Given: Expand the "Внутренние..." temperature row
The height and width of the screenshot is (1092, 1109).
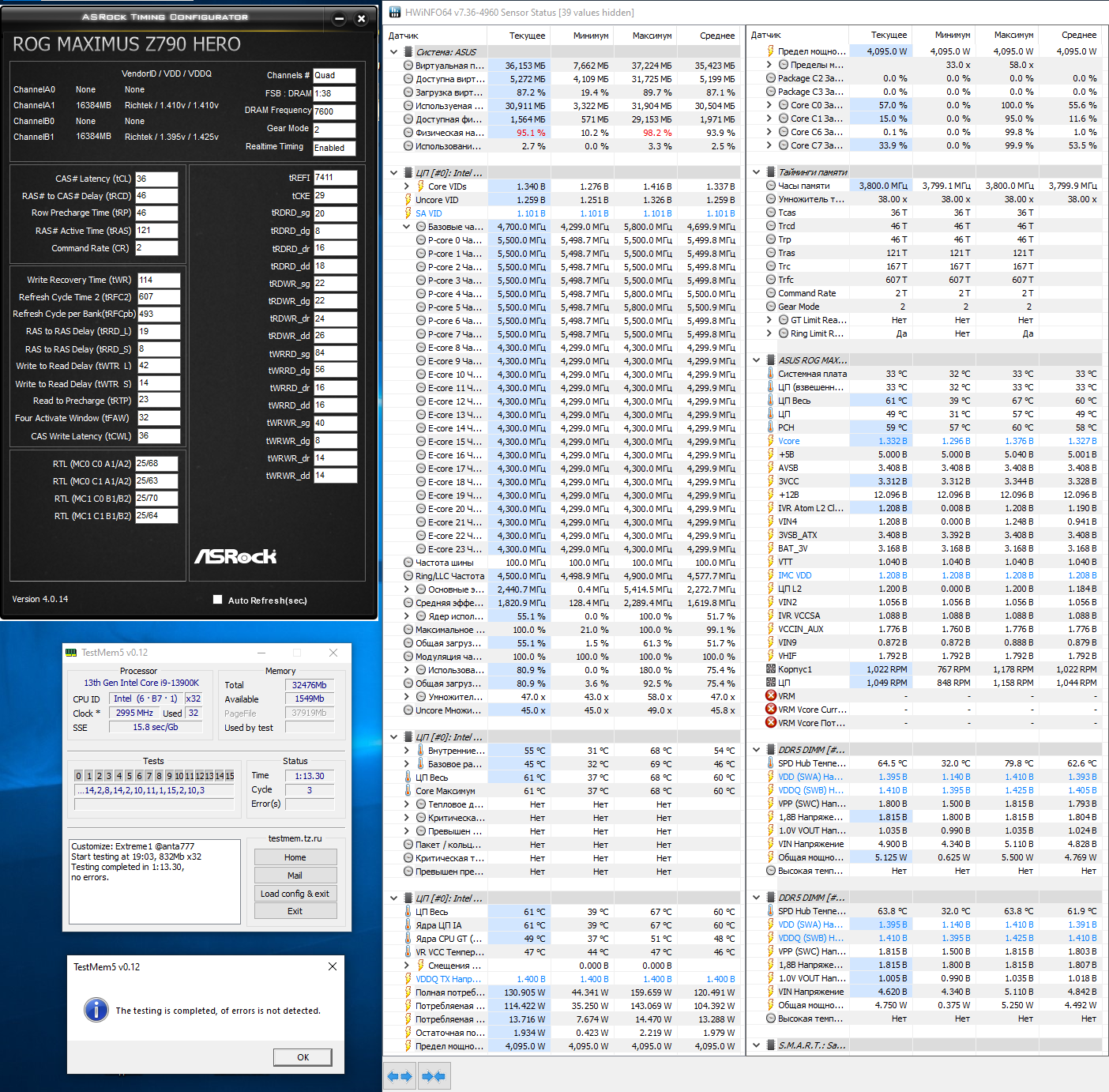Looking at the screenshot, I should 407,751.
